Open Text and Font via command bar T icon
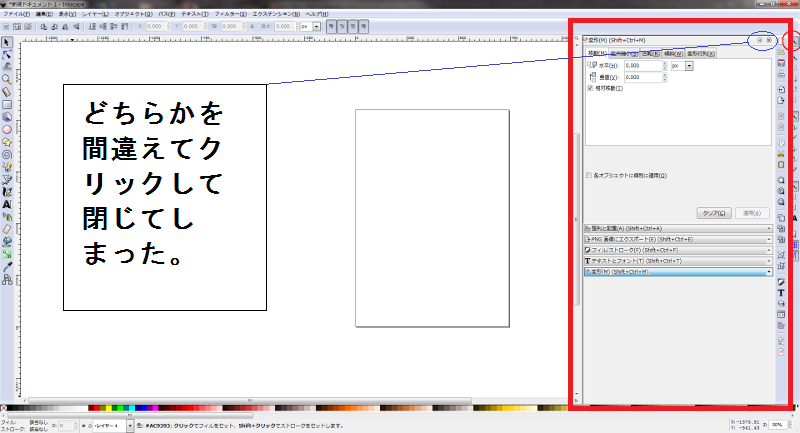The height and width of the screenshot is (433, 800). 781,293
